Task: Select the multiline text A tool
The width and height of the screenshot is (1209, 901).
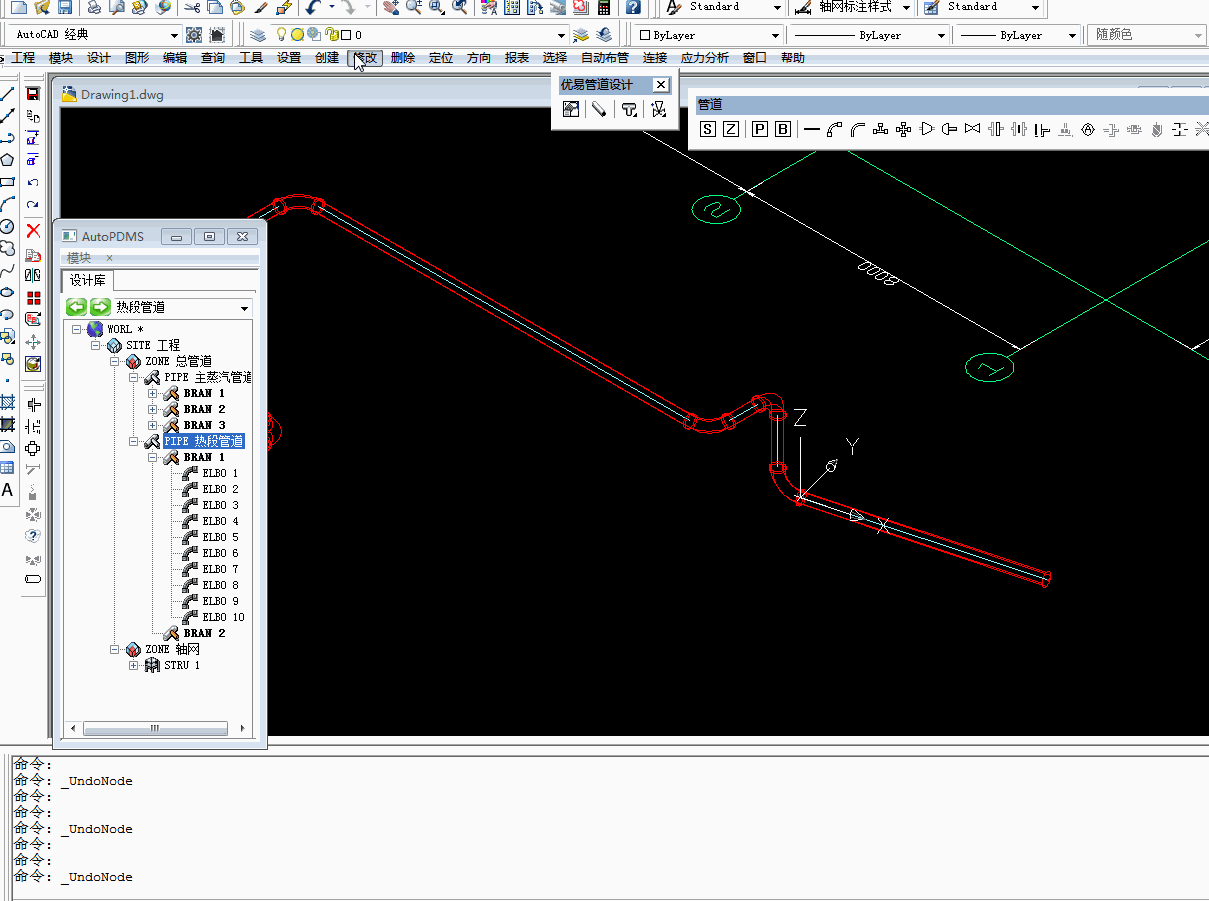Action: click(7, 490)
